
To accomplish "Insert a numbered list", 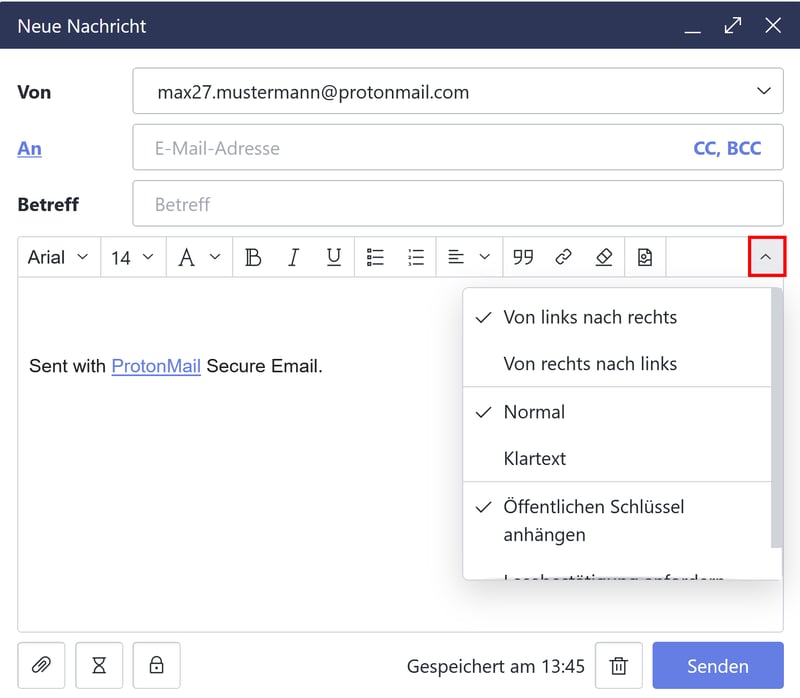I will point(416,257).
